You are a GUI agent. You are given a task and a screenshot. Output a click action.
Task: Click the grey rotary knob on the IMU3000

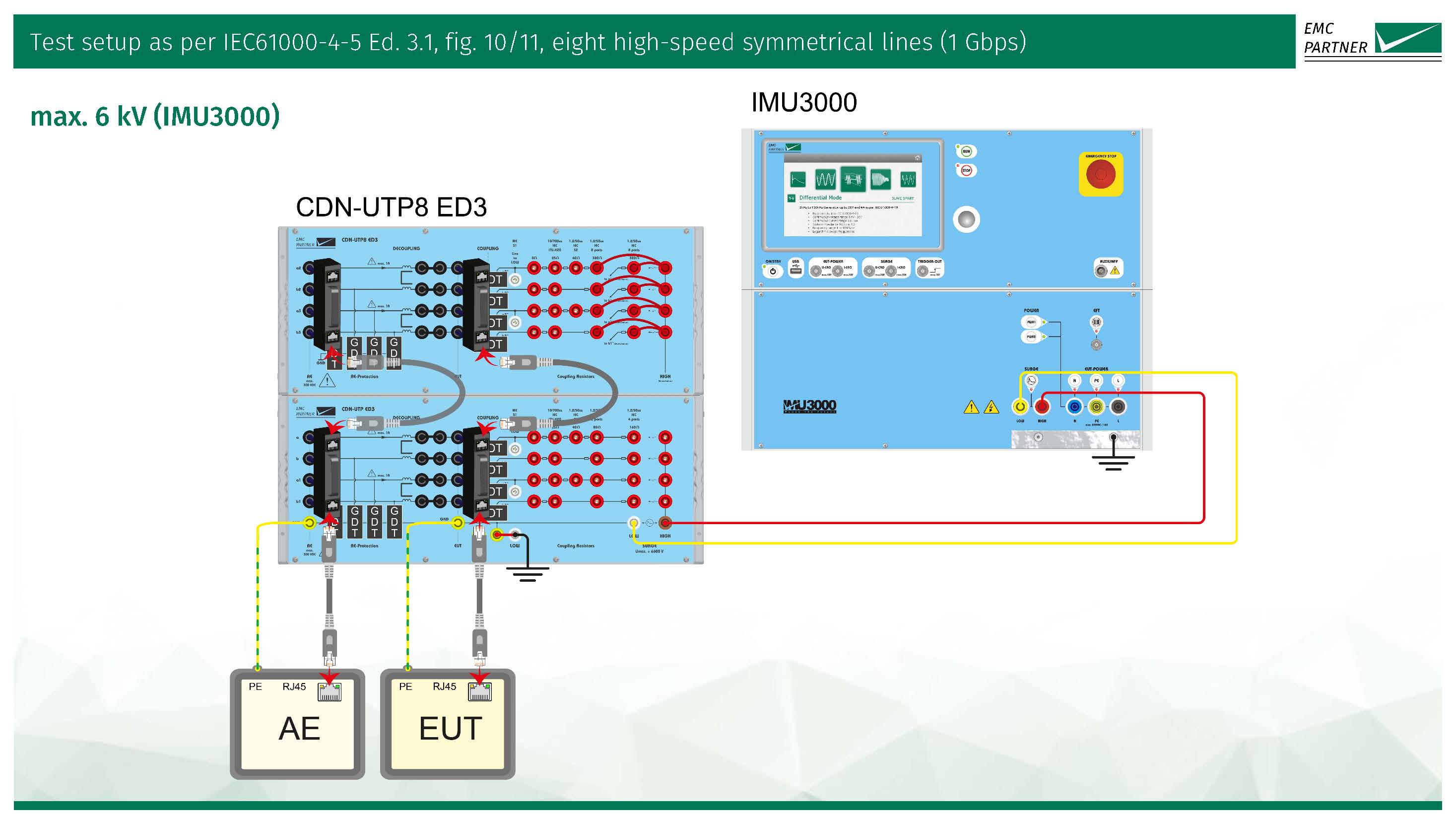point(966,219)
